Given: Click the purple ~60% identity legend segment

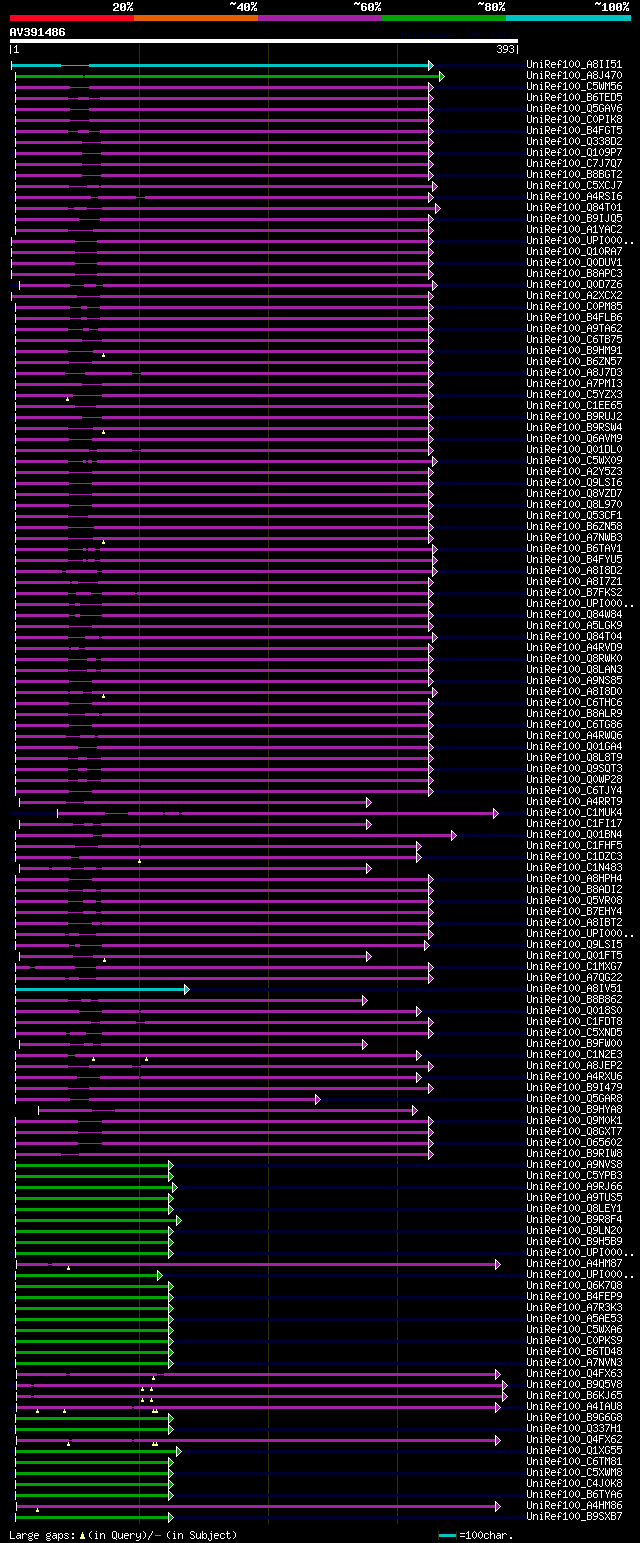Looking at the screenshot, I should coord(319,17).
